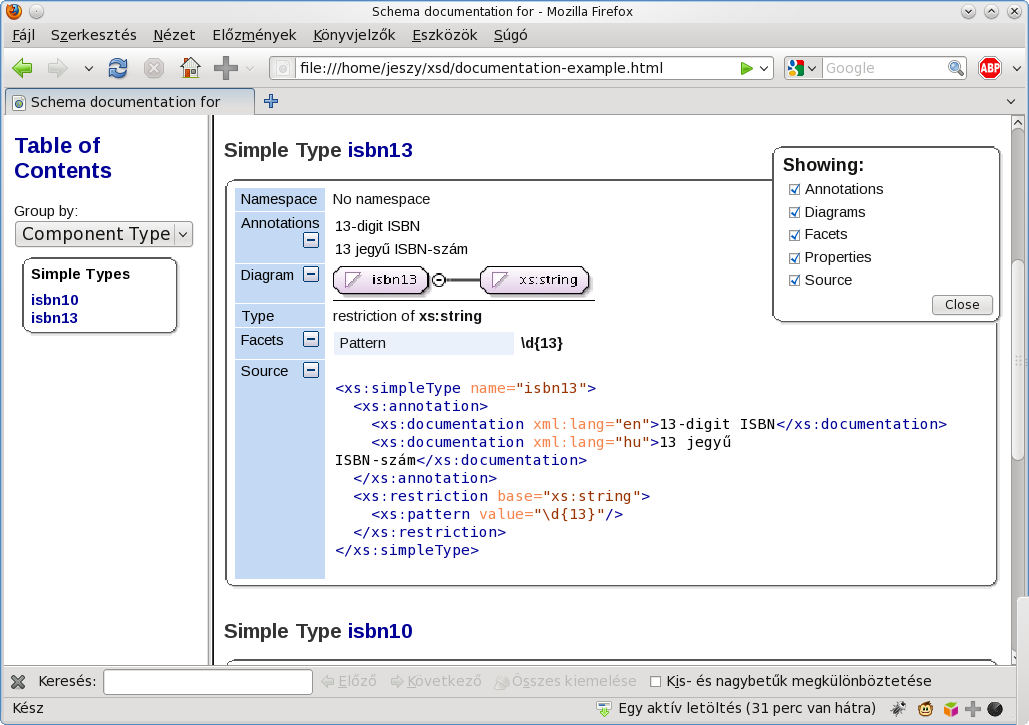This screenshot has width=1029, height=725.
Task: Enable case-sensitive search checkbox
Action: click(656, 682)
